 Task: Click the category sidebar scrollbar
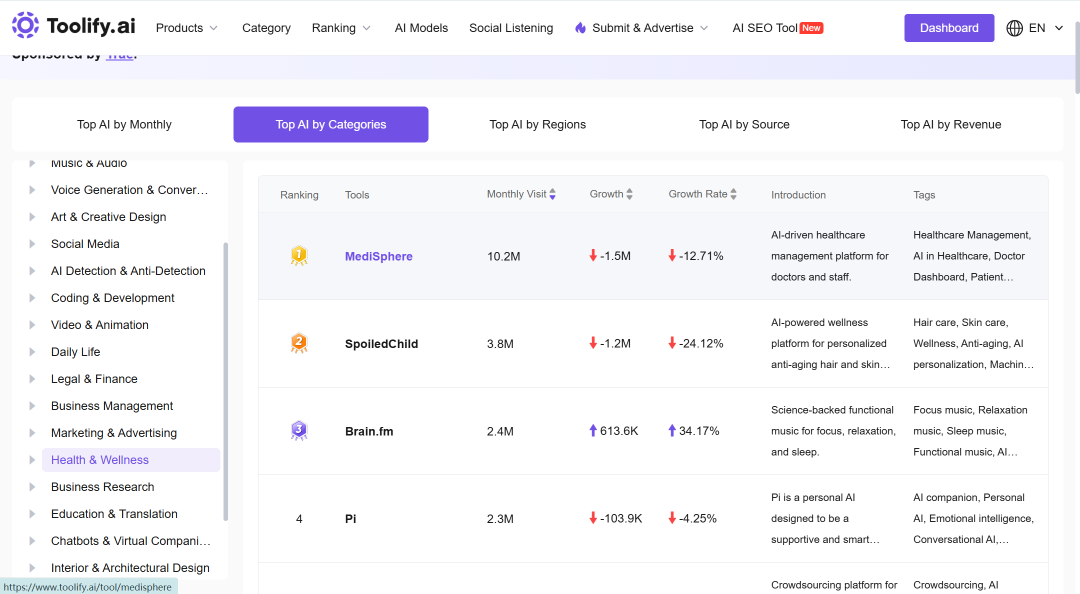click(225, 381)
